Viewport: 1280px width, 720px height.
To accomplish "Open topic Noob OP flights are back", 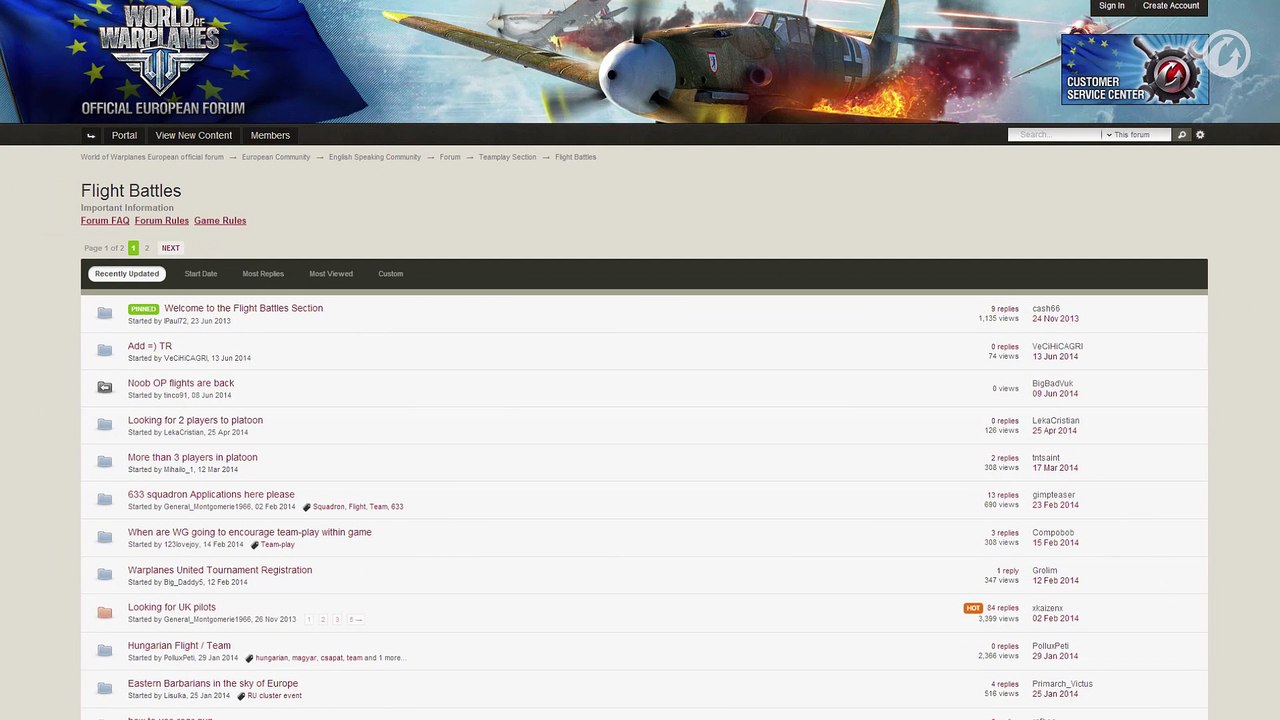I will (181, 383).
